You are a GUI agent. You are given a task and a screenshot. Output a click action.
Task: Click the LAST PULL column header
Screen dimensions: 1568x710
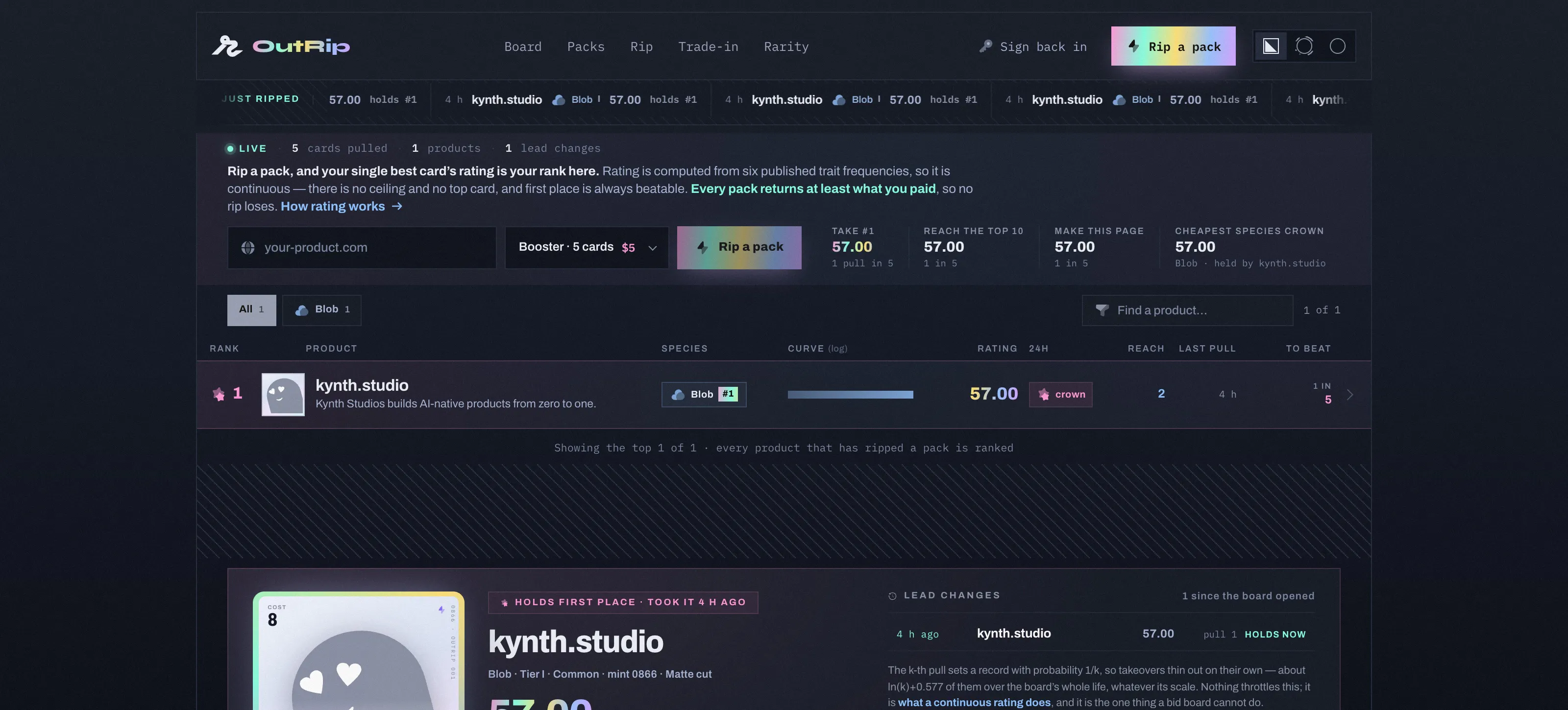1207,349
